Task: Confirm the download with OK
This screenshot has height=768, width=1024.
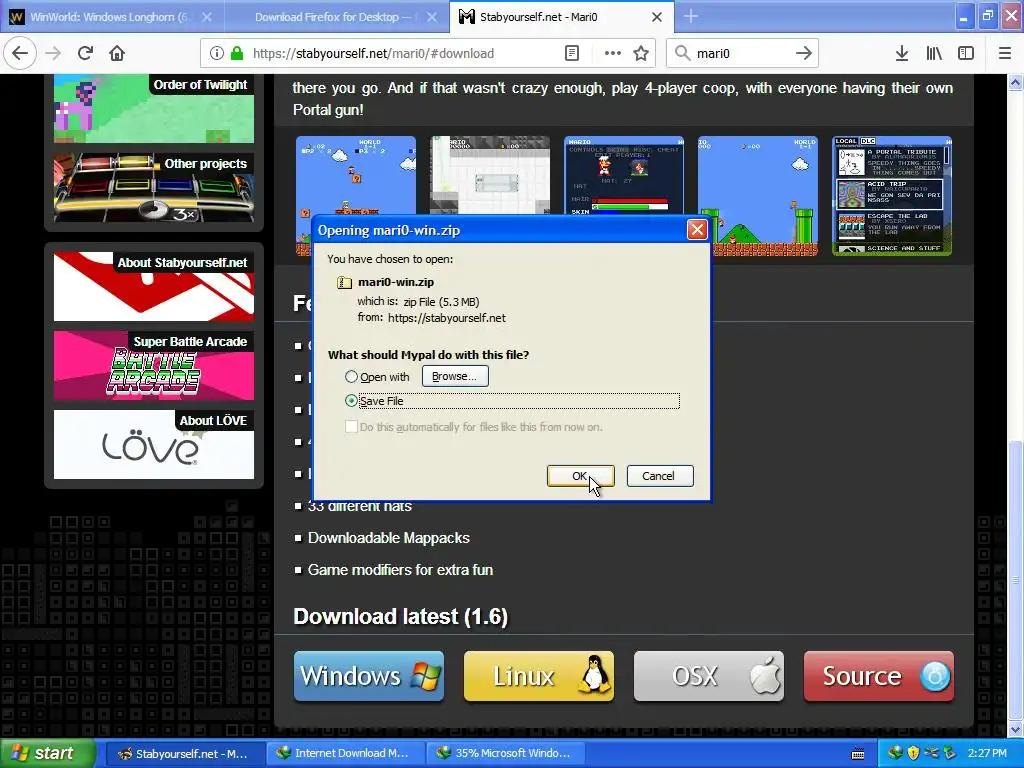Action: (580, 476)
